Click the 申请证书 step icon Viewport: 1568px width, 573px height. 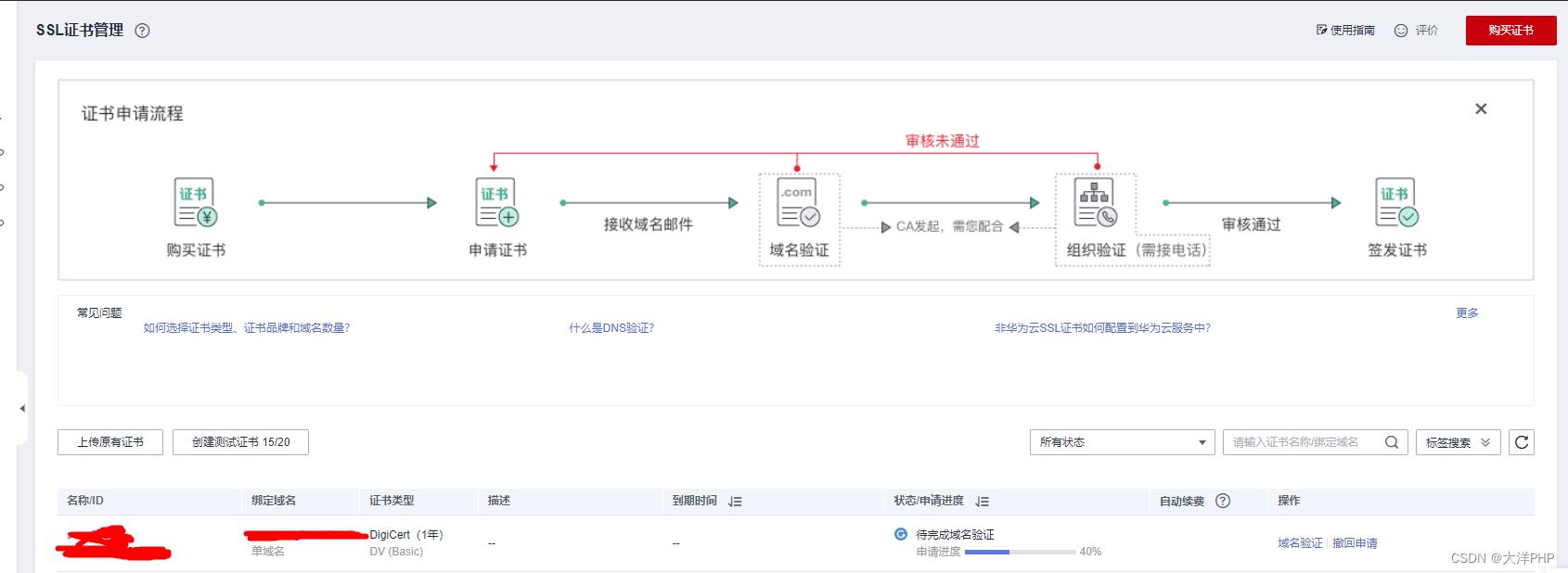tap(497, 202)
